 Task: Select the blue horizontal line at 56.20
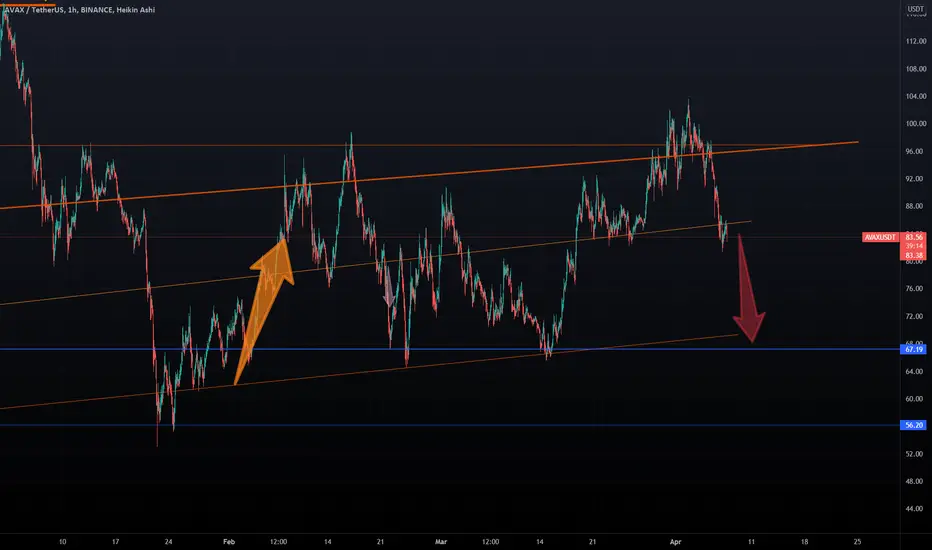(450, 425)
